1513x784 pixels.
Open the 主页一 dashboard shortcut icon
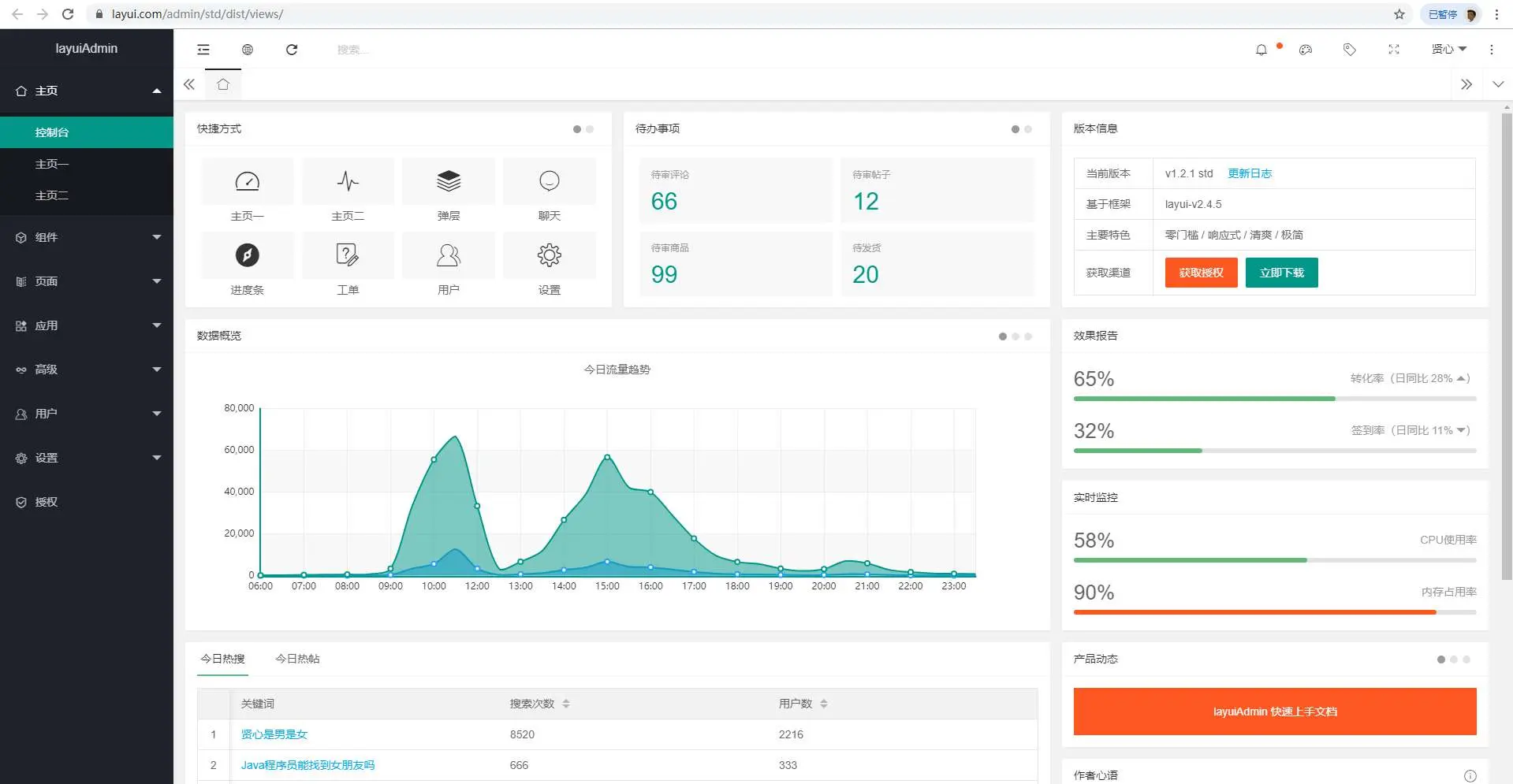click(x=248, y=181)
